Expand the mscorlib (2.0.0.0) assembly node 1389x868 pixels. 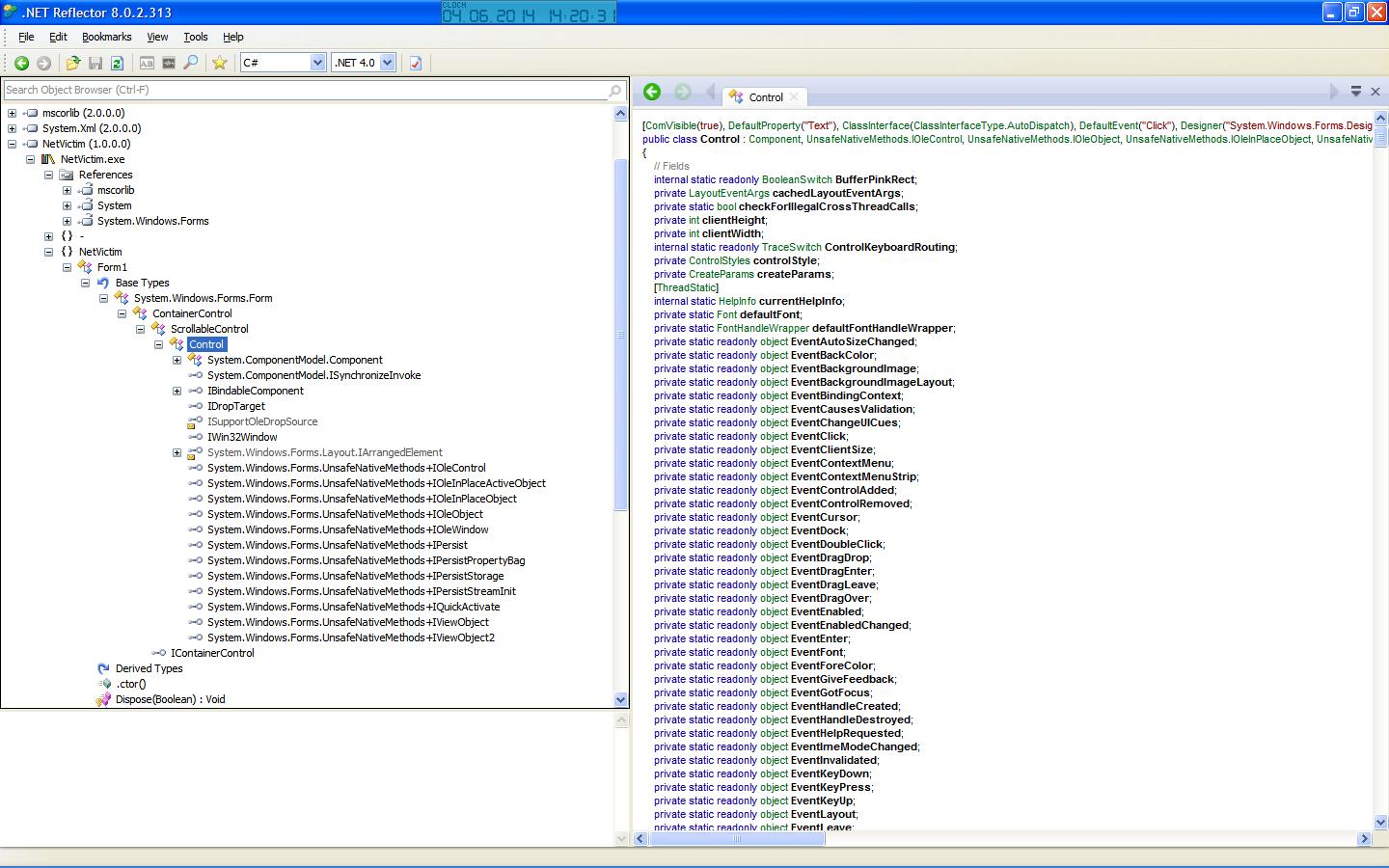click(12, 113)
